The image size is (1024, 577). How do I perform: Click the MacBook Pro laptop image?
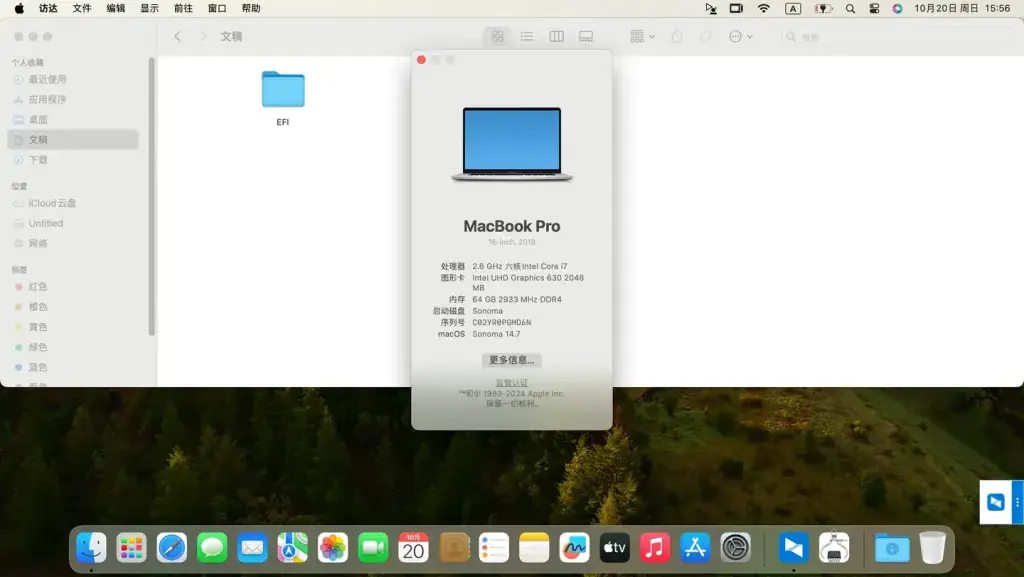point(512,144)
